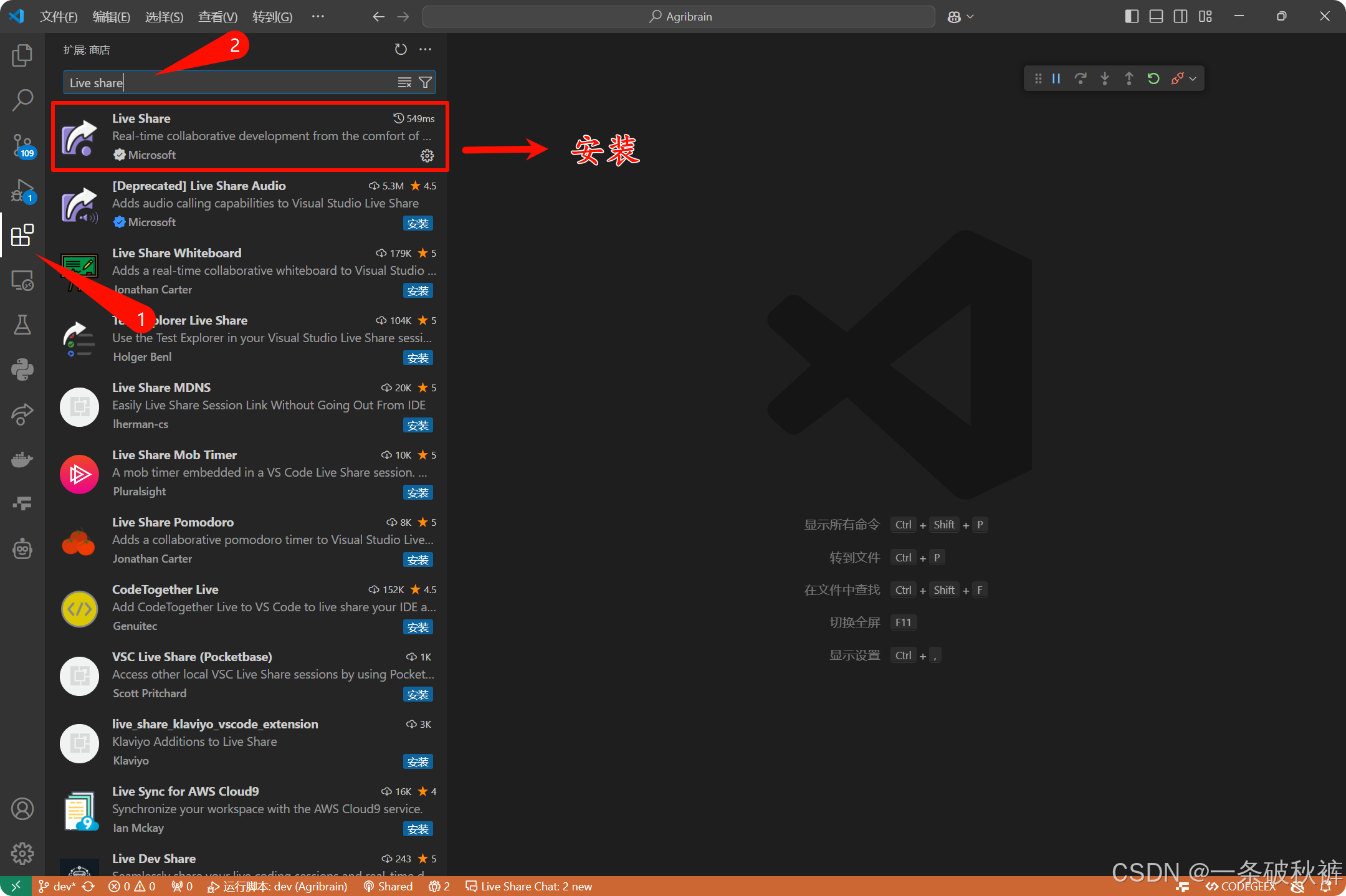Open Live Share Chat: 2 new
This screenshot has height=896, width=1346.
(529, 886)
